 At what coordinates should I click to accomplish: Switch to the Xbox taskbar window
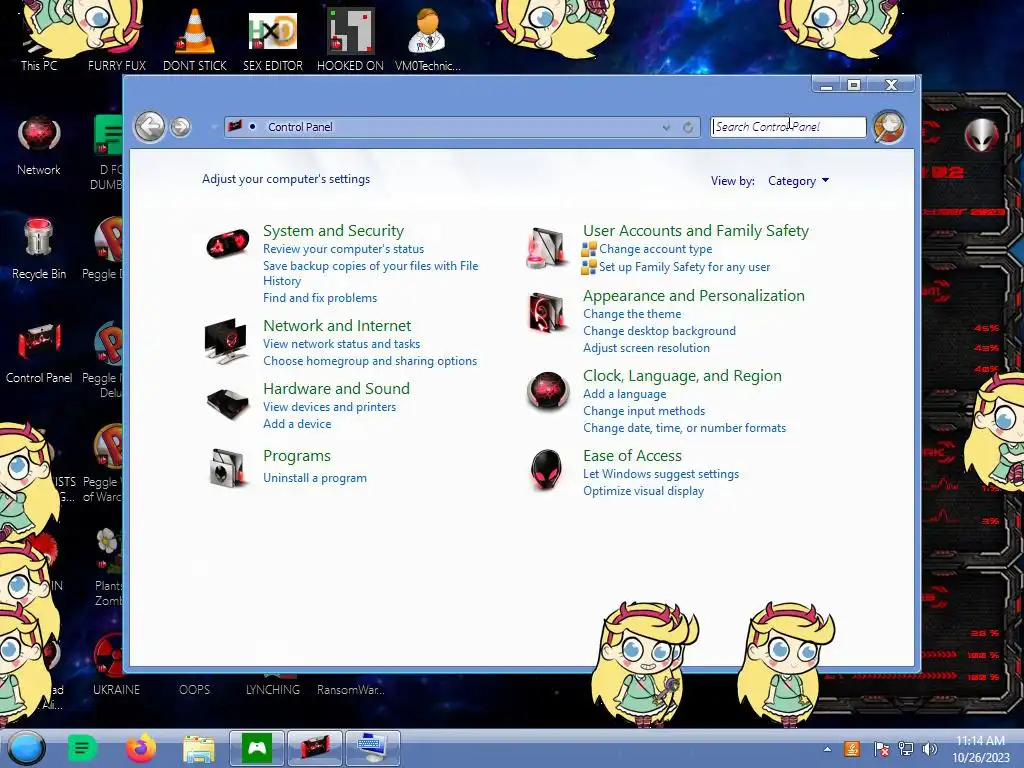257,748
